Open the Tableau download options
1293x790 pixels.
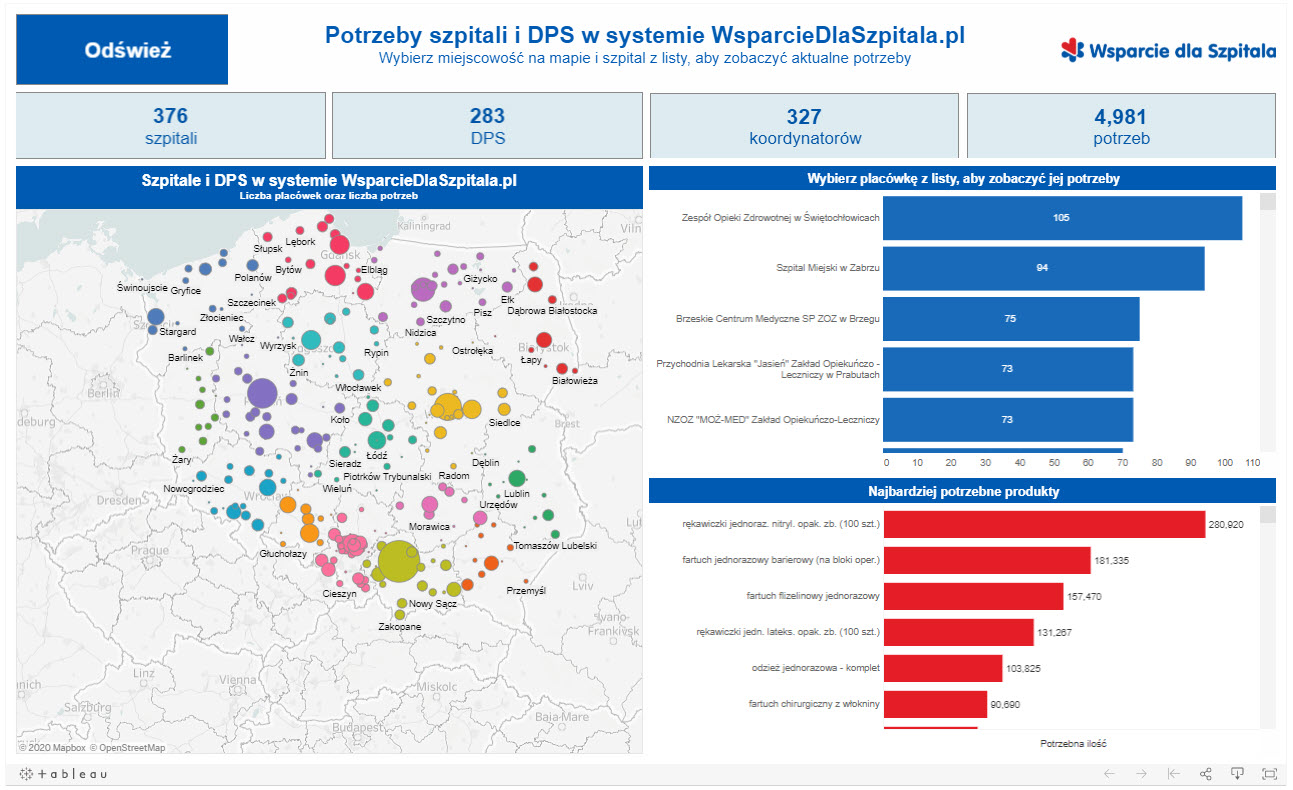tap(1237, 774)
